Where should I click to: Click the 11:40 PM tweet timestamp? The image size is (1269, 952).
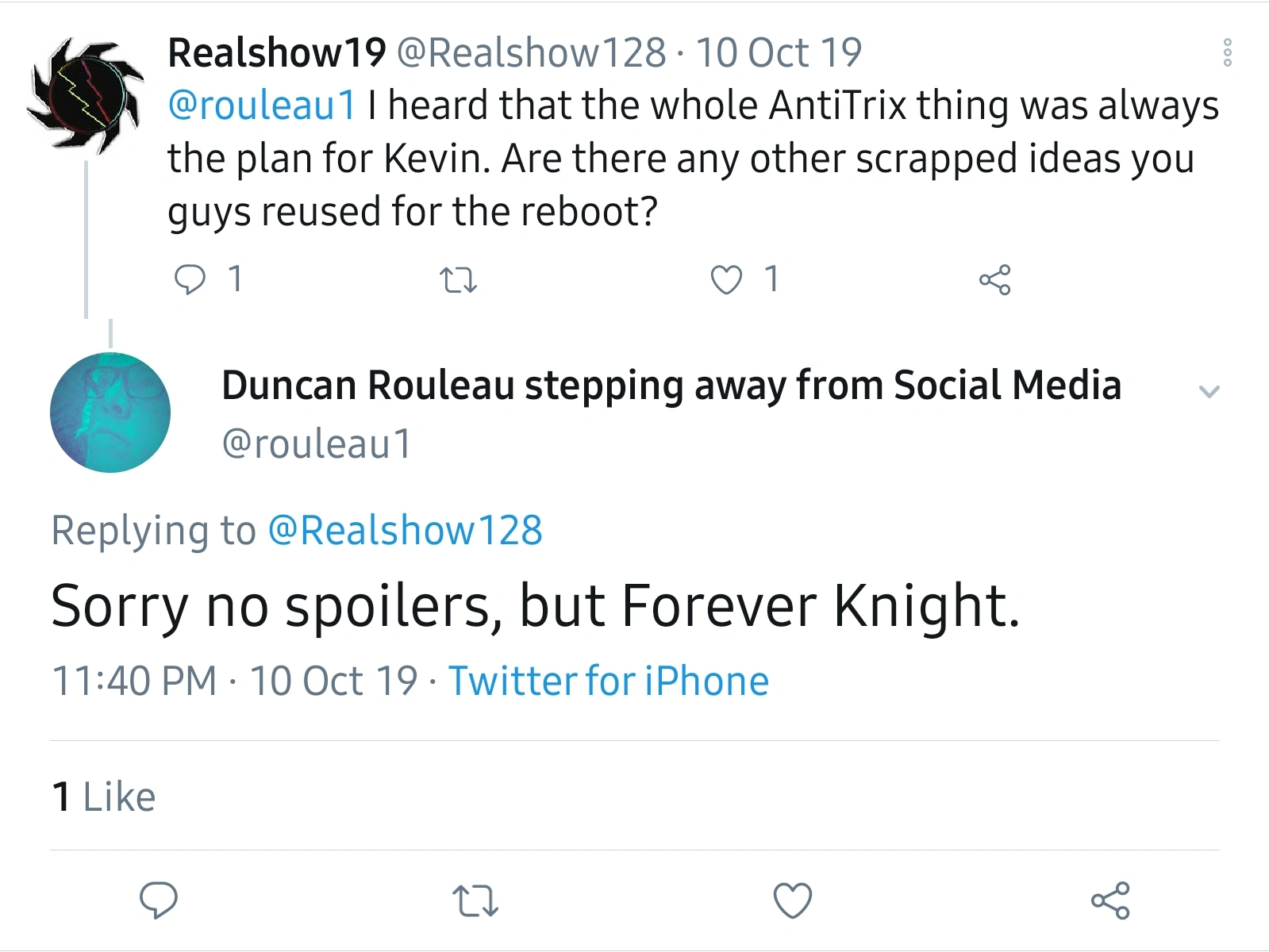[x=134, y=681]
